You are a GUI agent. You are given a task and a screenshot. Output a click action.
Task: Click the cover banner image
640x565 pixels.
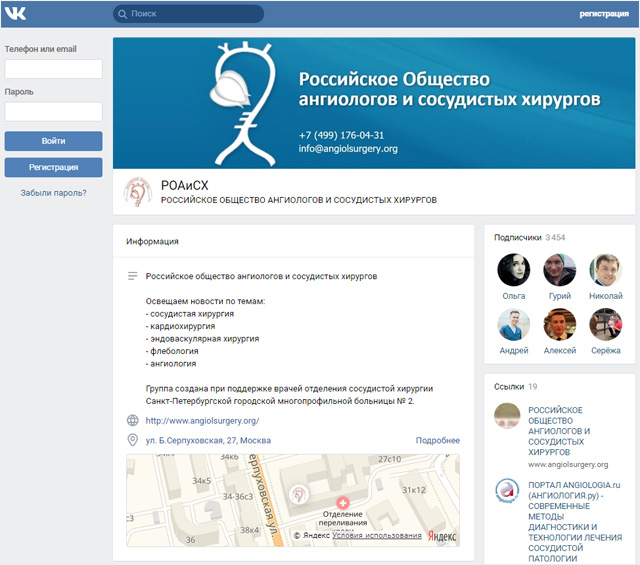(374, 103)
